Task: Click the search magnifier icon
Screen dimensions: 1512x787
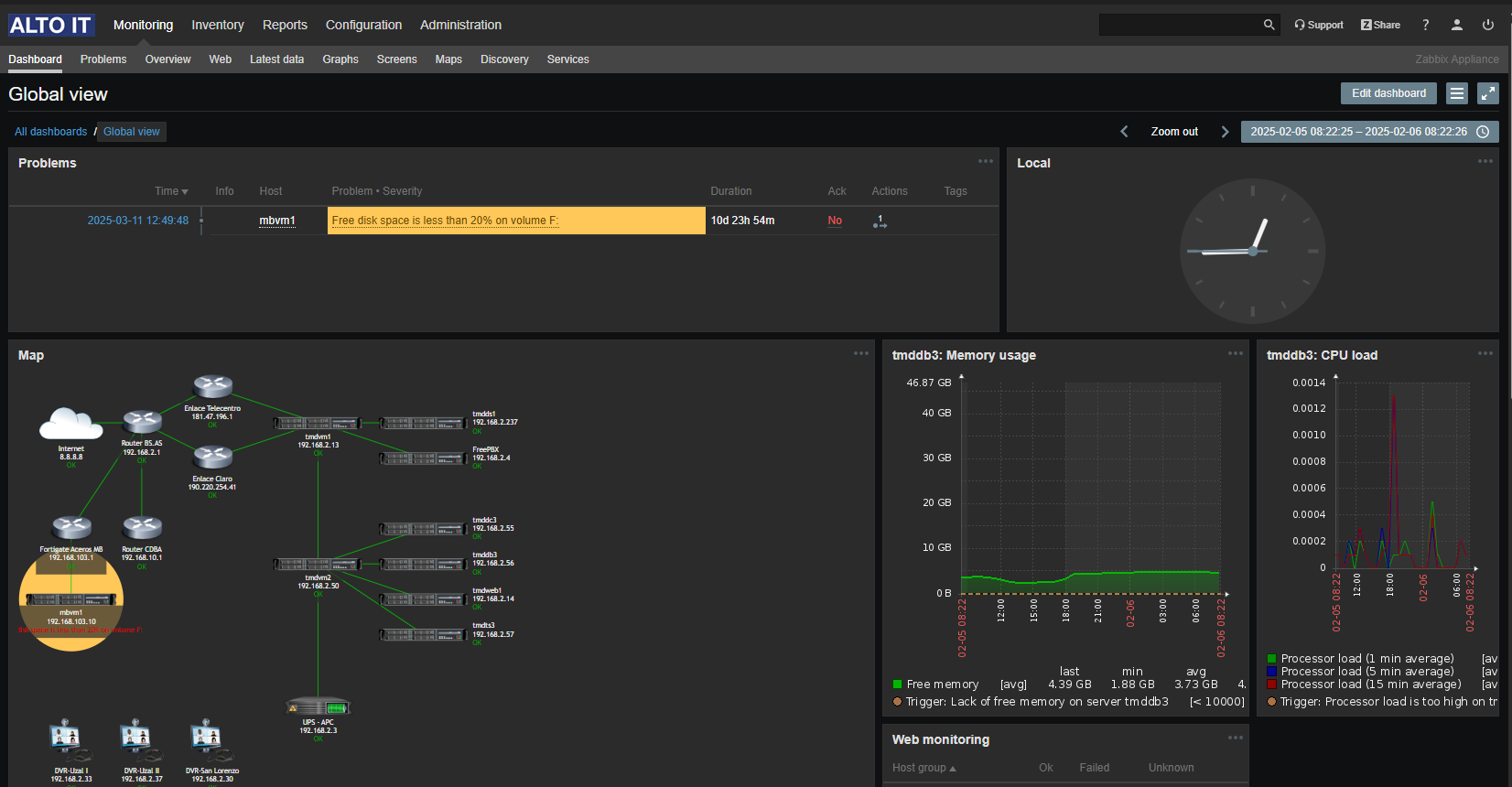Action: [x=1269, y=25]
